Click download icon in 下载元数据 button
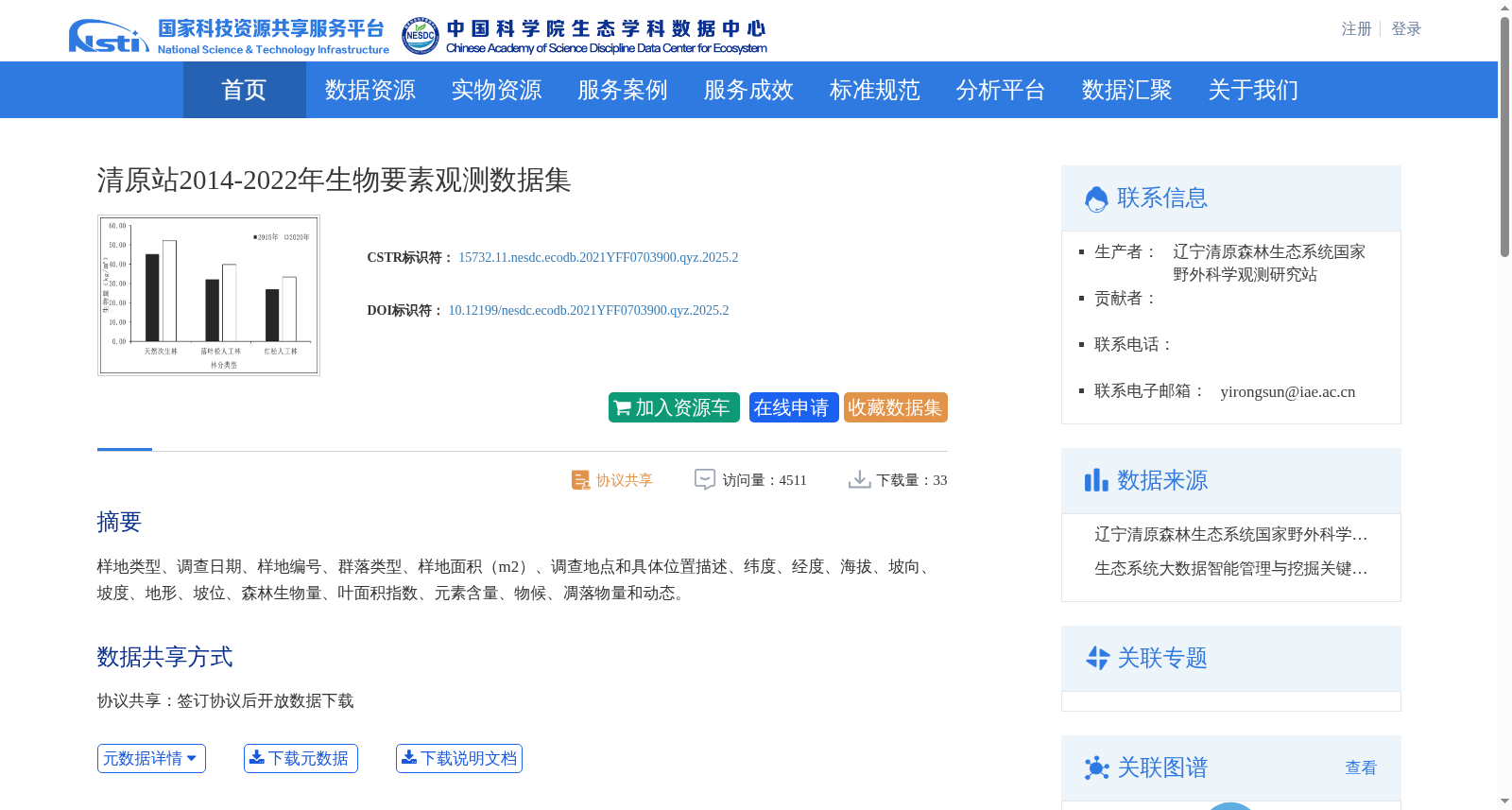This screenshot has width=1512, height=810. coord(256,757)
